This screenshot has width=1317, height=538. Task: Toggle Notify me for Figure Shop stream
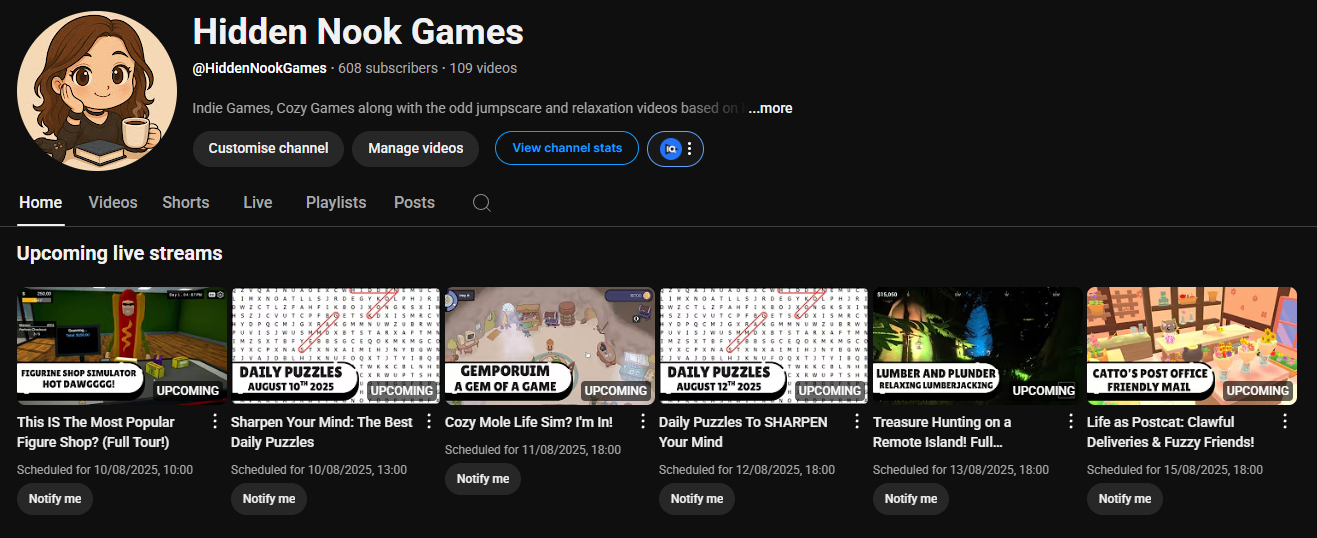click(55, 499)
